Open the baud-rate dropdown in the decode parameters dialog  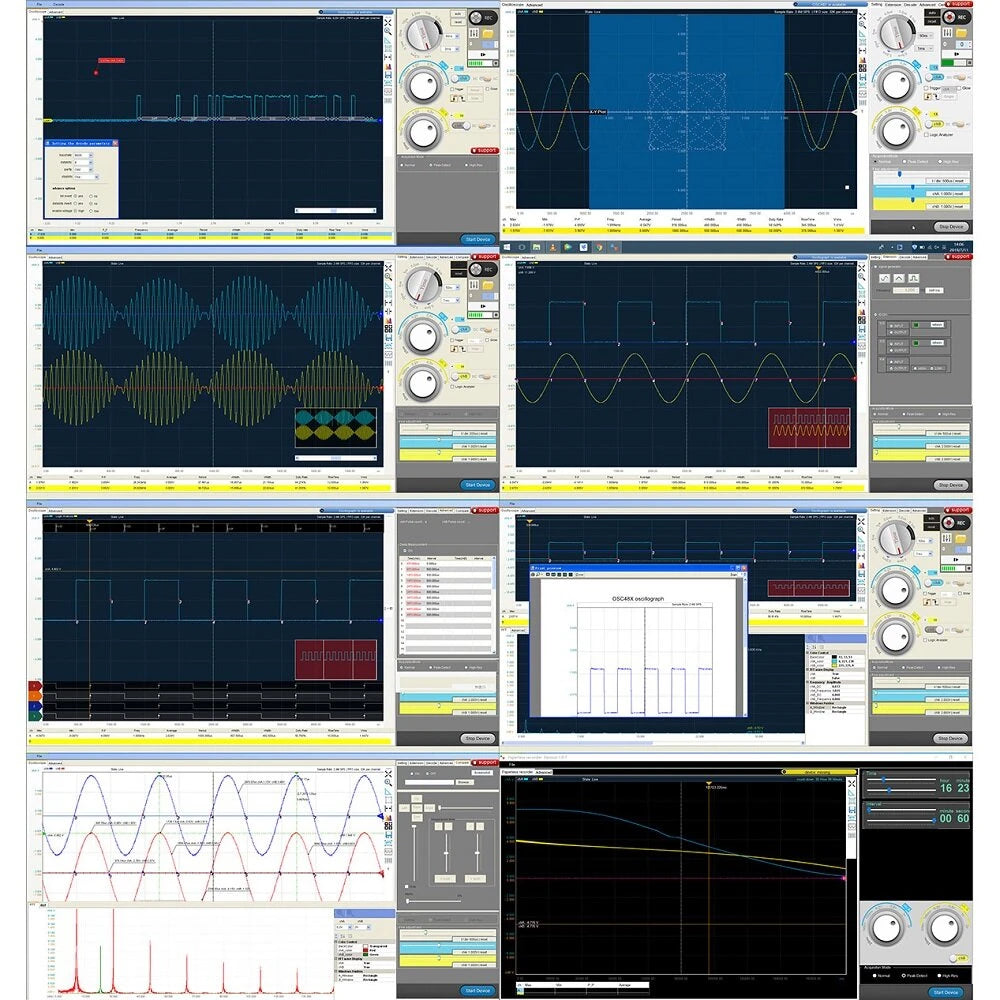[83, 155]
